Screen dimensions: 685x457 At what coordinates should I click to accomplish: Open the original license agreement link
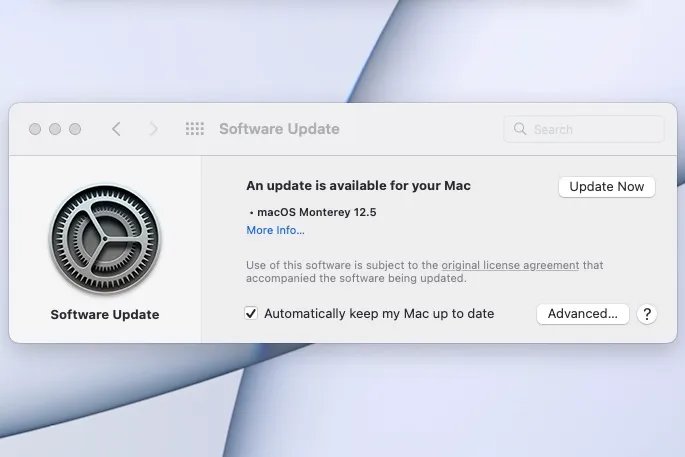point(510,265)
